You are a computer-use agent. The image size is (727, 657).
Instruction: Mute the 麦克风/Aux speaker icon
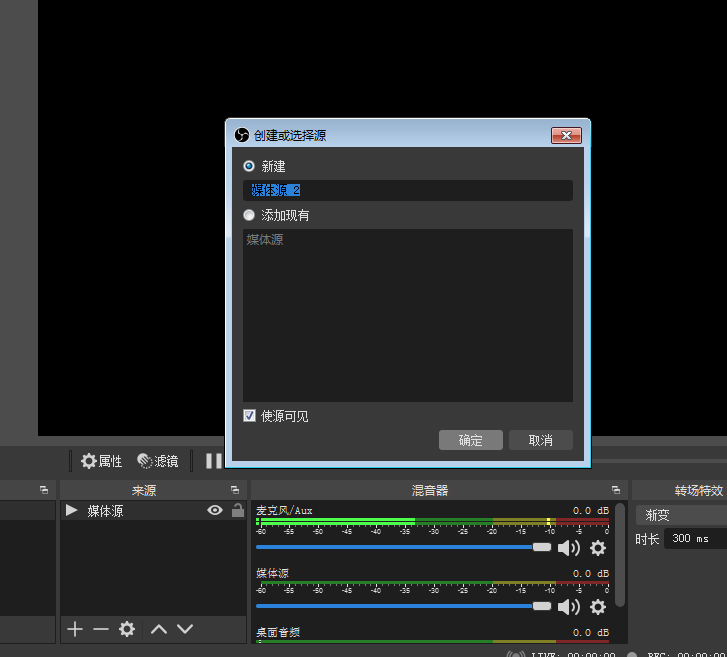coord(568,548)
